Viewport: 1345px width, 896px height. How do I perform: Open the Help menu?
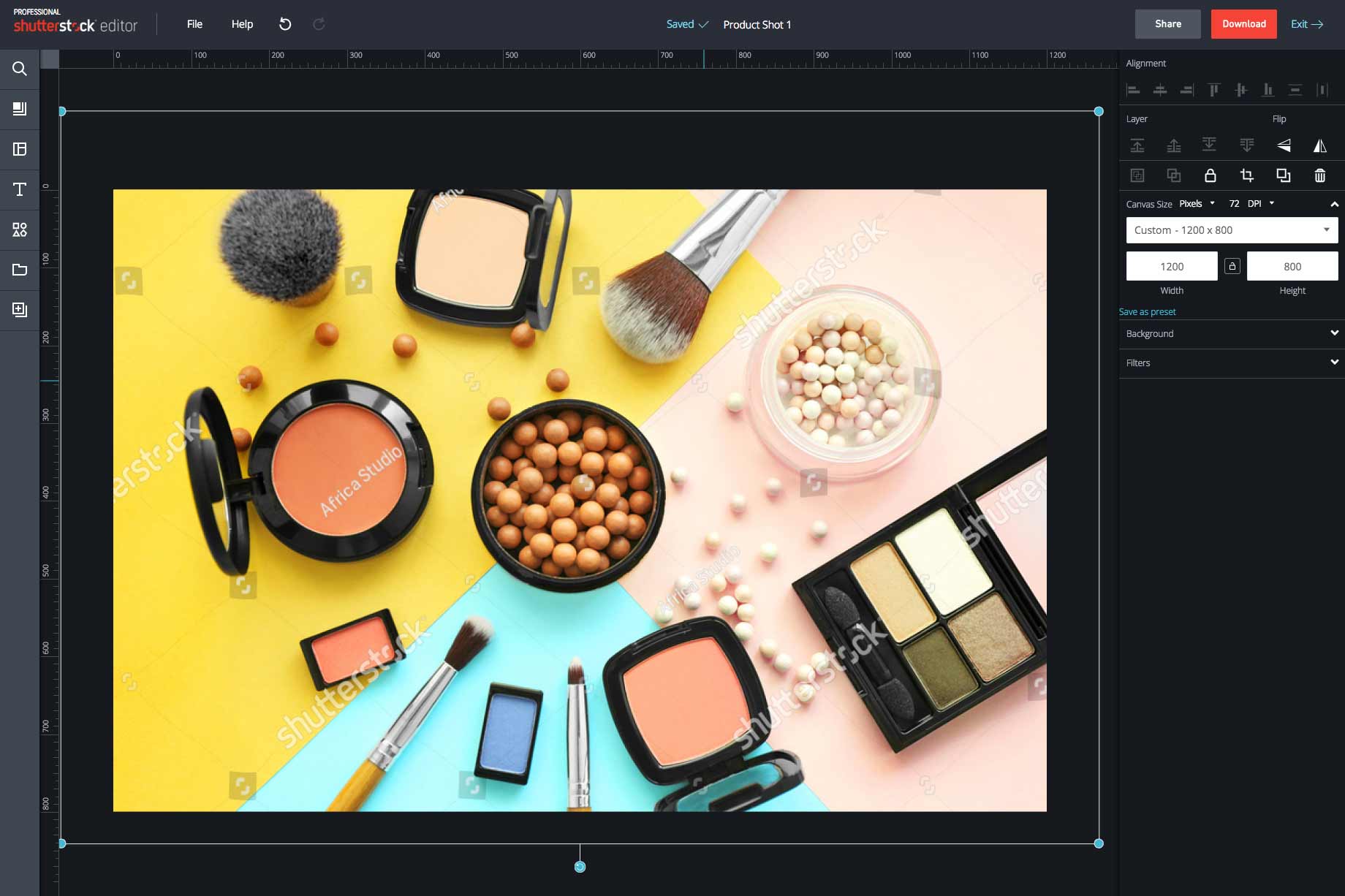[241, 24]
